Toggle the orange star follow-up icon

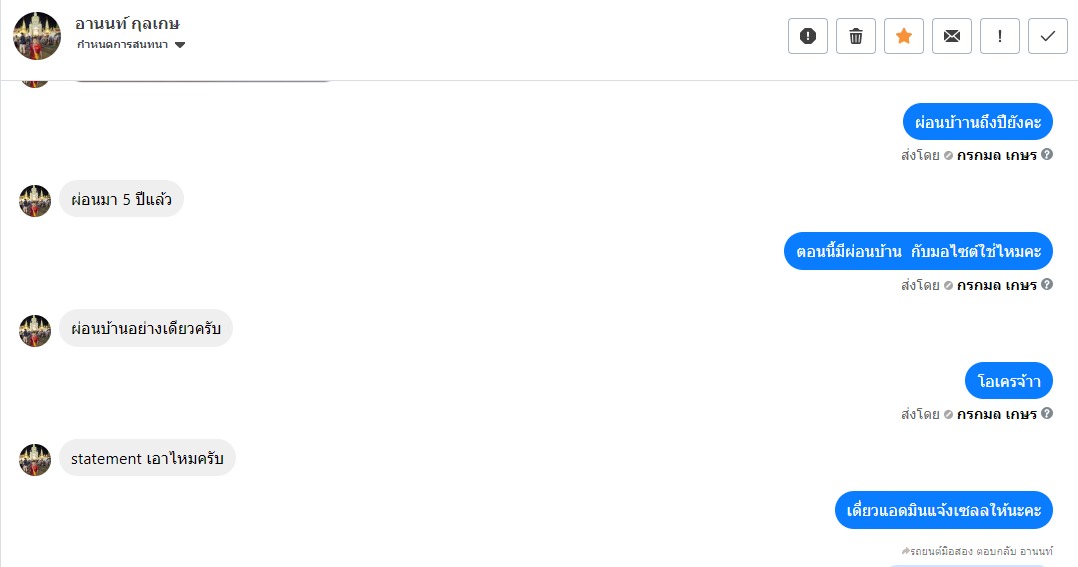pyautogui.click(x=904, y=36)
